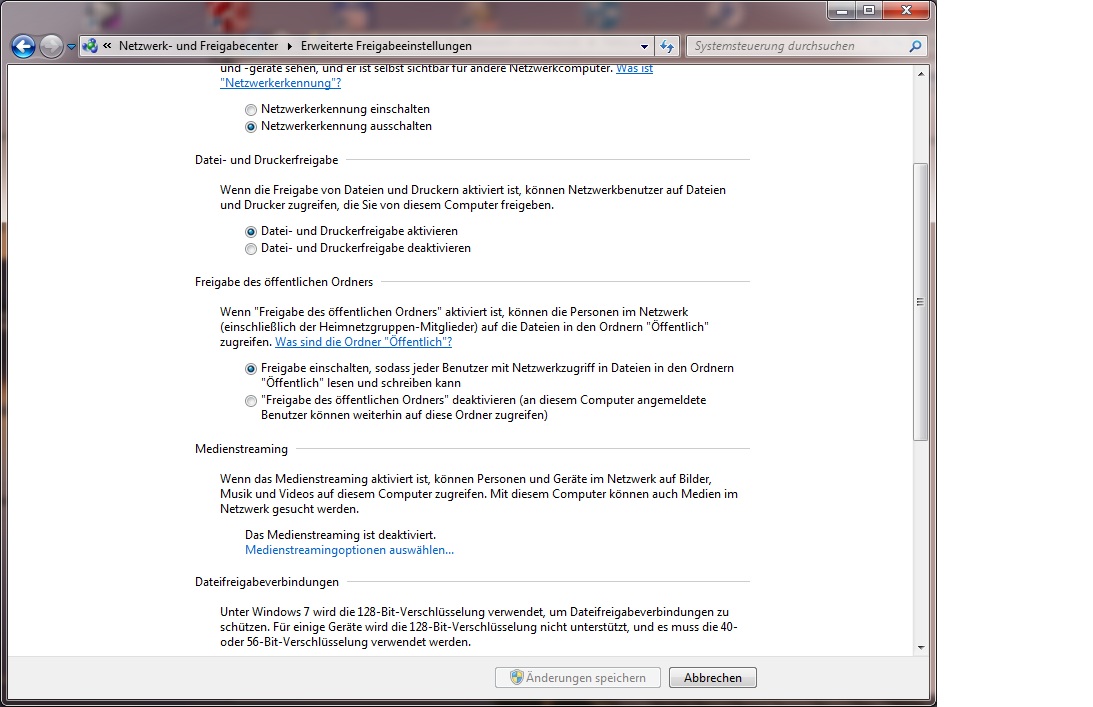Click the vertical scrollbar thumb
Image resolution: width=1093 pixels, height=707 pixels.
tap(921, 302)
